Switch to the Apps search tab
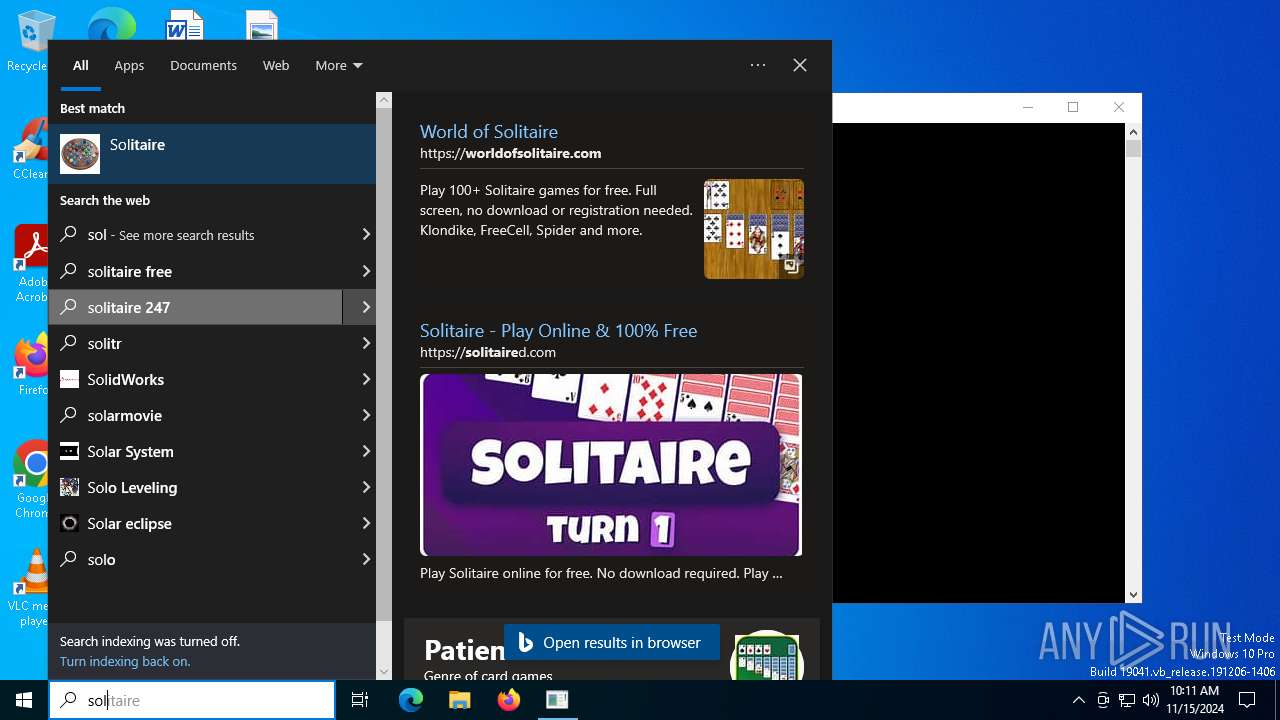1280x720 pixels. 129,65
